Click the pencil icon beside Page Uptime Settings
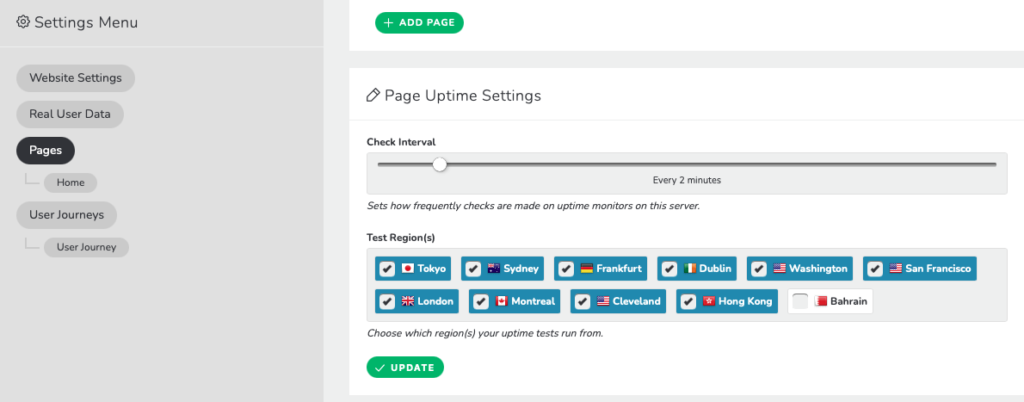 373,96
